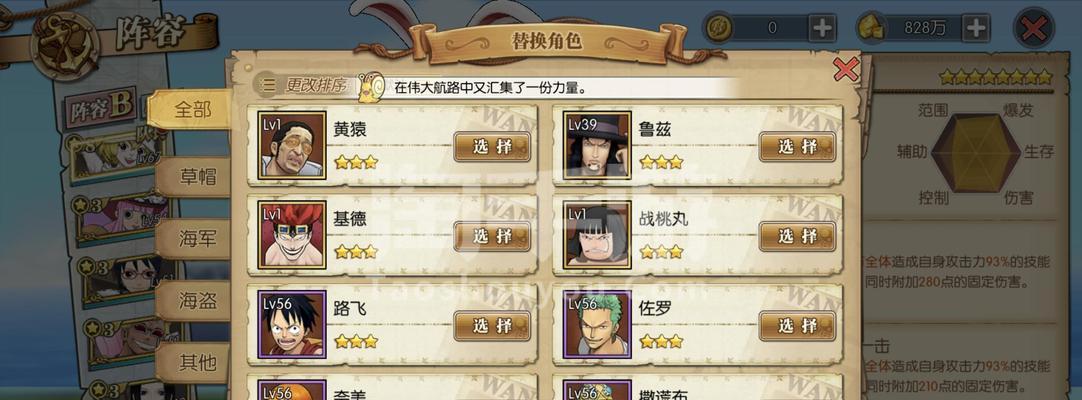1082x400 pixels.
Task: Open the 海盗 category tab
Action: coord(198,301)
